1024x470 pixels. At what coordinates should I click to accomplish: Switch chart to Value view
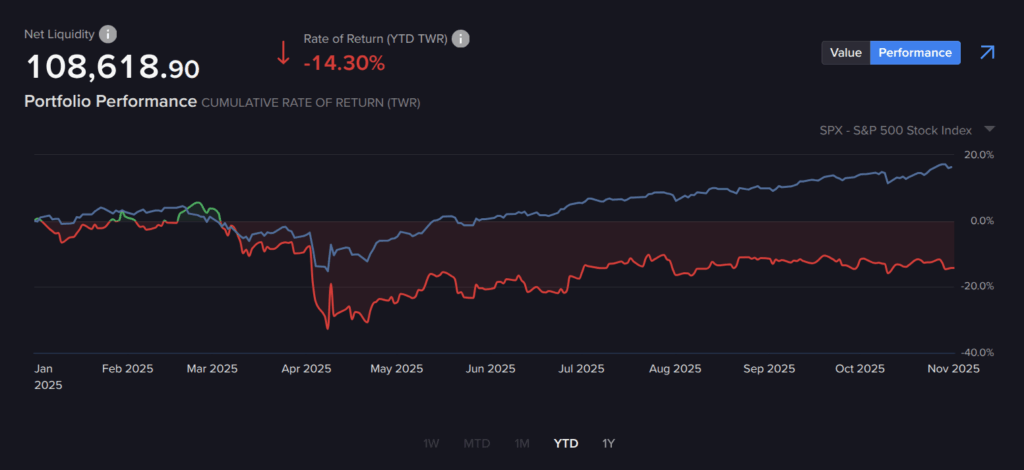[845, 53]
